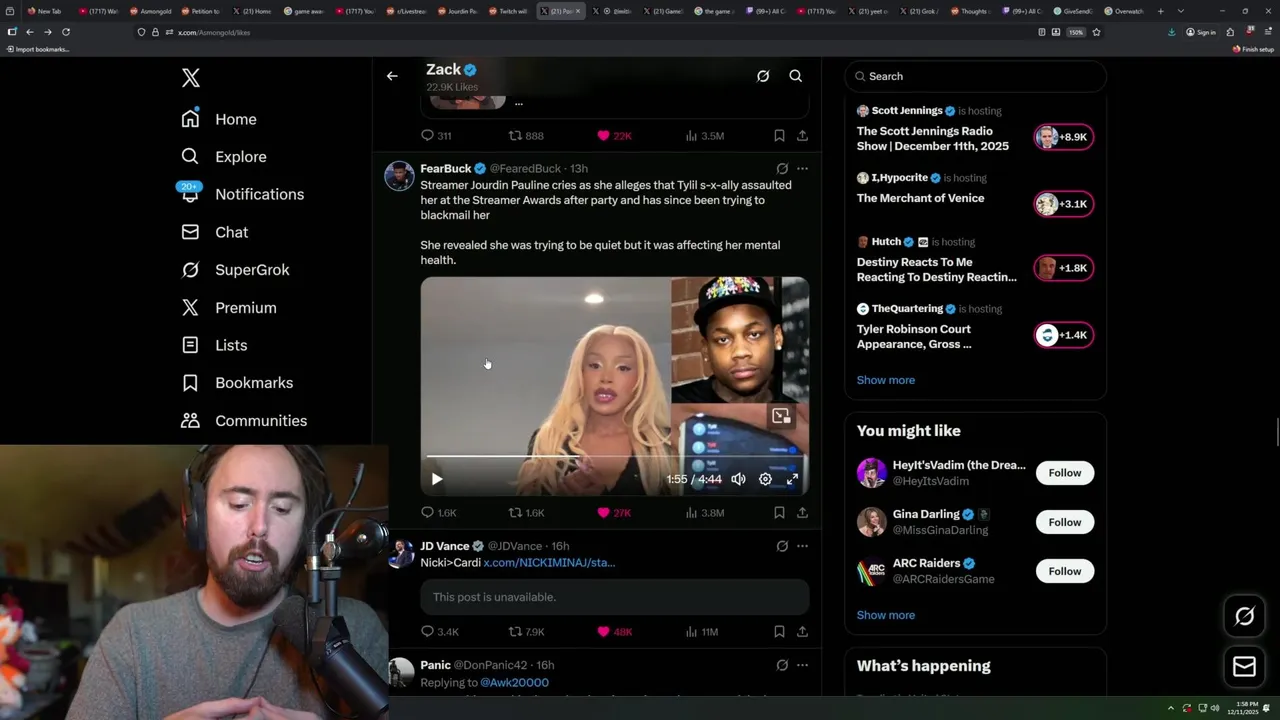Viewport: 1280px width, 720px height.
Task: Click the Grok icon in Zack profile header
Action: (x=763, y=76)
